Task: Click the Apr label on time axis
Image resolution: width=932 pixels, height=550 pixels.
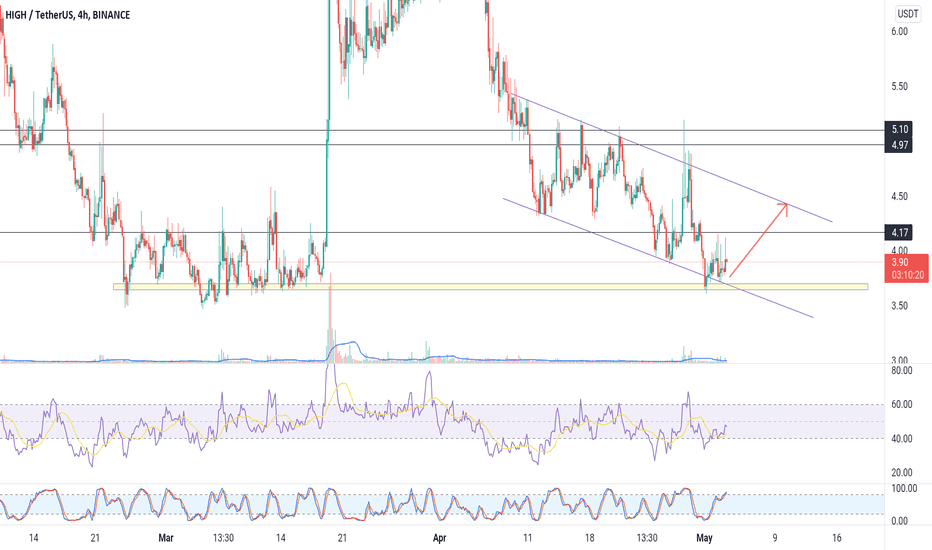Action: [439, 538]
